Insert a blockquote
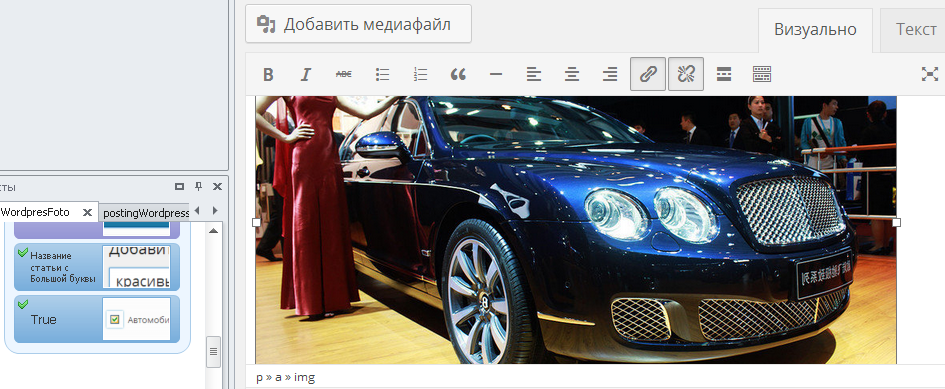This screenshot has height=389, width=945. [x=458, y=74]
